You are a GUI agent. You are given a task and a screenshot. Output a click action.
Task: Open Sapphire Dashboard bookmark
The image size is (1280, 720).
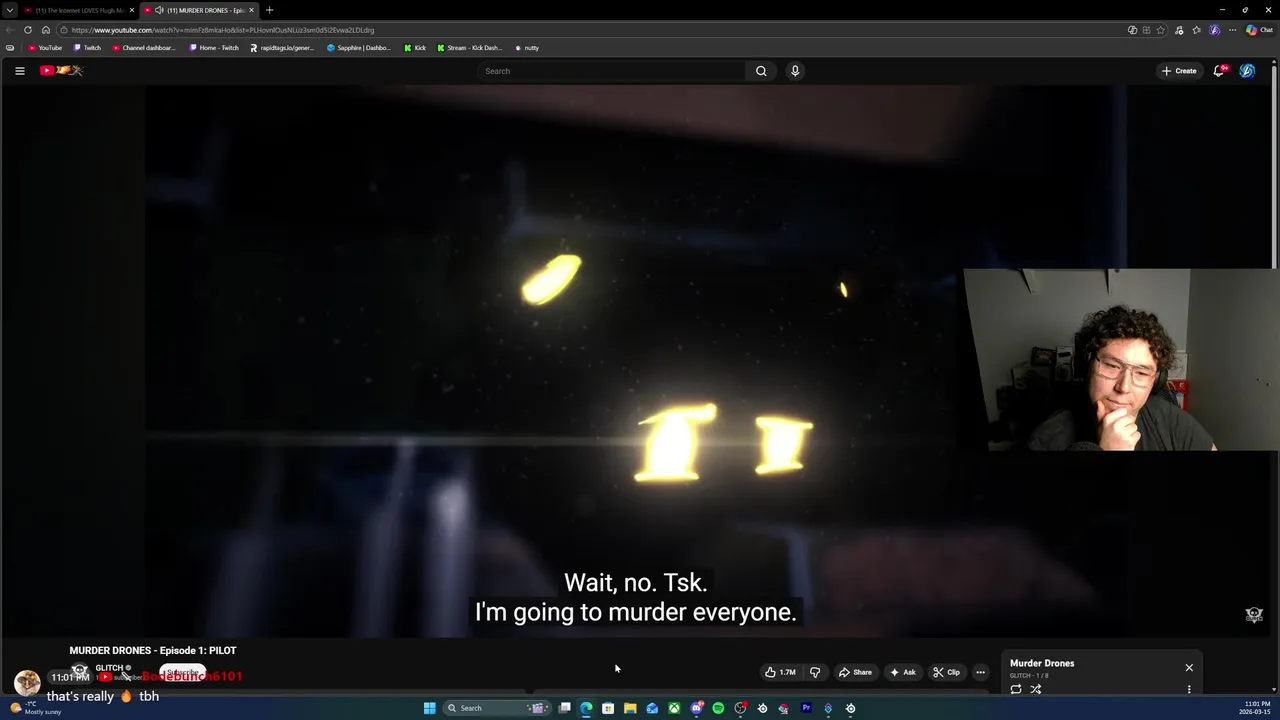click(x=359, y=48)
